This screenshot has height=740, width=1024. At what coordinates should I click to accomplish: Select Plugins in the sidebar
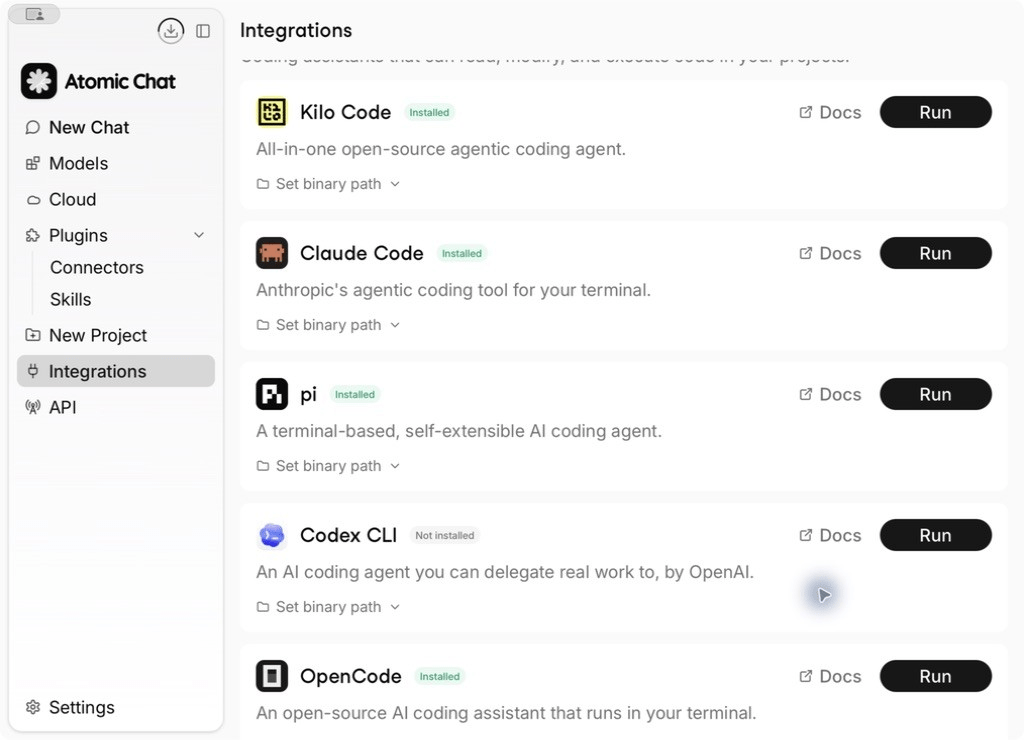tap(116, 235)
